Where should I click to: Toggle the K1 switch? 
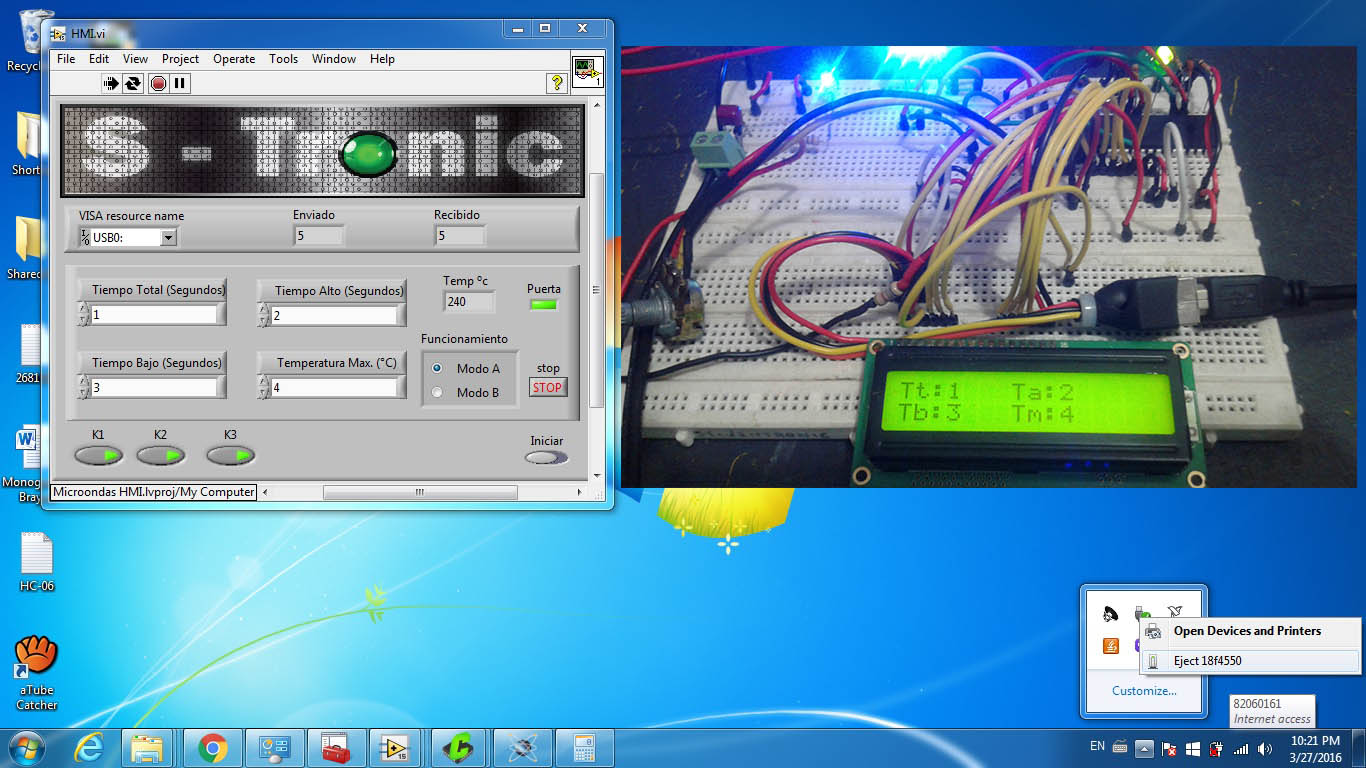(x=98, y=455)
